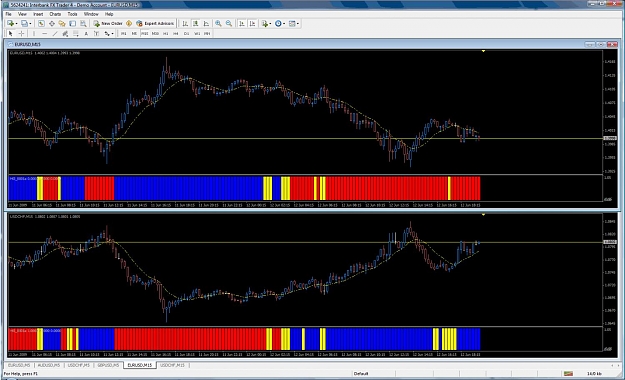The height and width of the screenshot is (380, 625).
Task: Switch the chart to line chart style
Action: [x=206, y=24]
